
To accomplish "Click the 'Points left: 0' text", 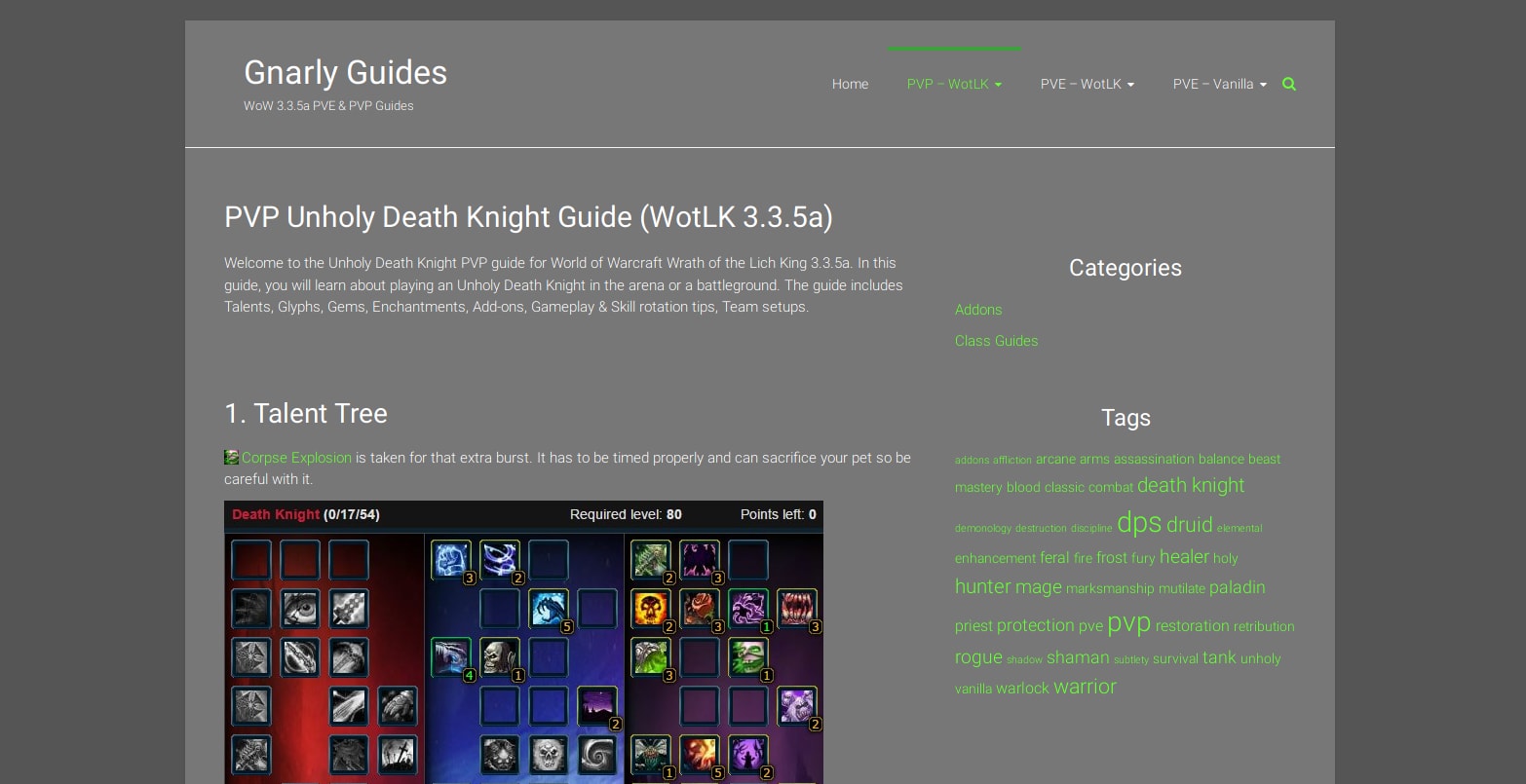I will tap(779, 514).
